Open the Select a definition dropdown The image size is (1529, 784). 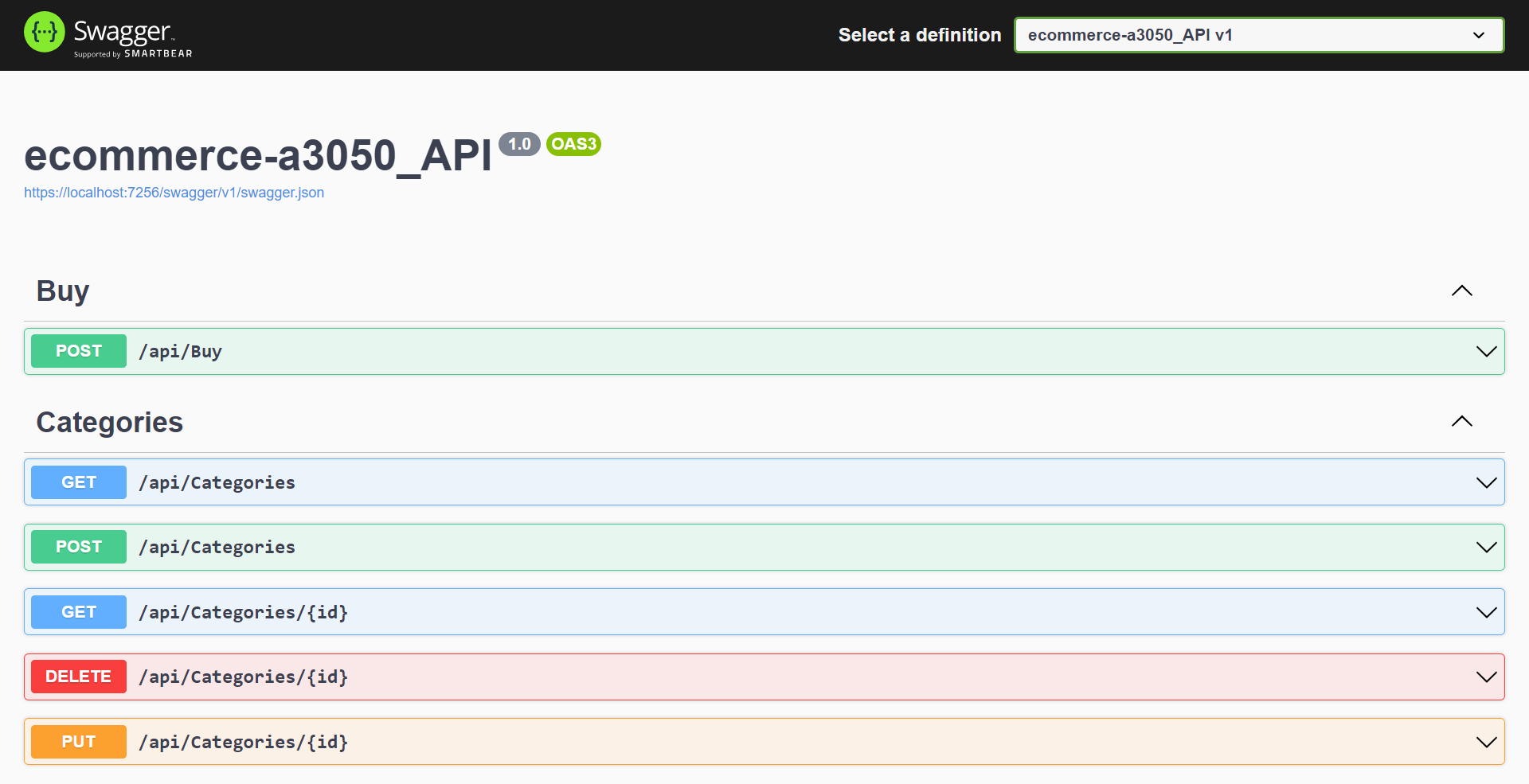tap(1258, 35)
